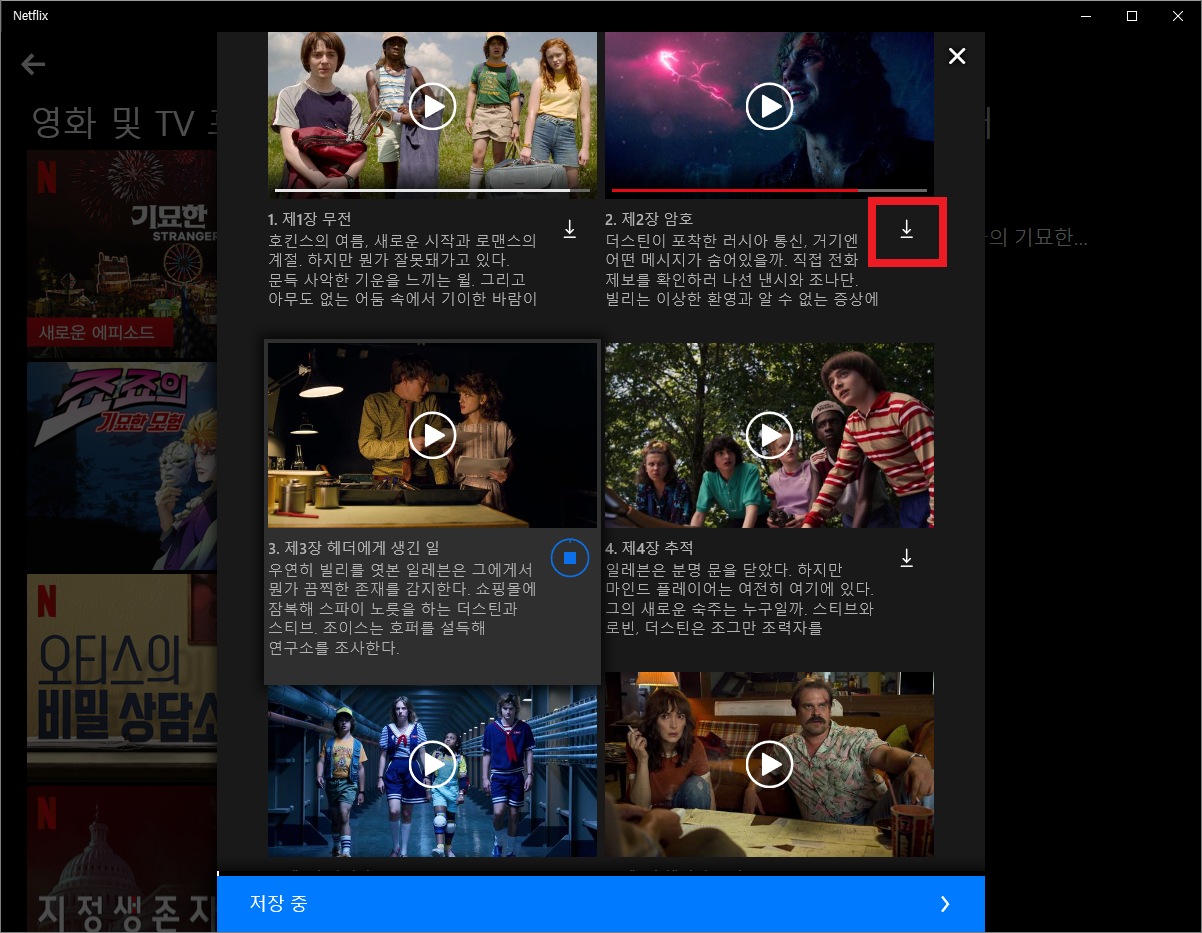Click the chevron on the 저장 중 bar
Viewport: 1202px width, 933px height.
pos(945,904)
